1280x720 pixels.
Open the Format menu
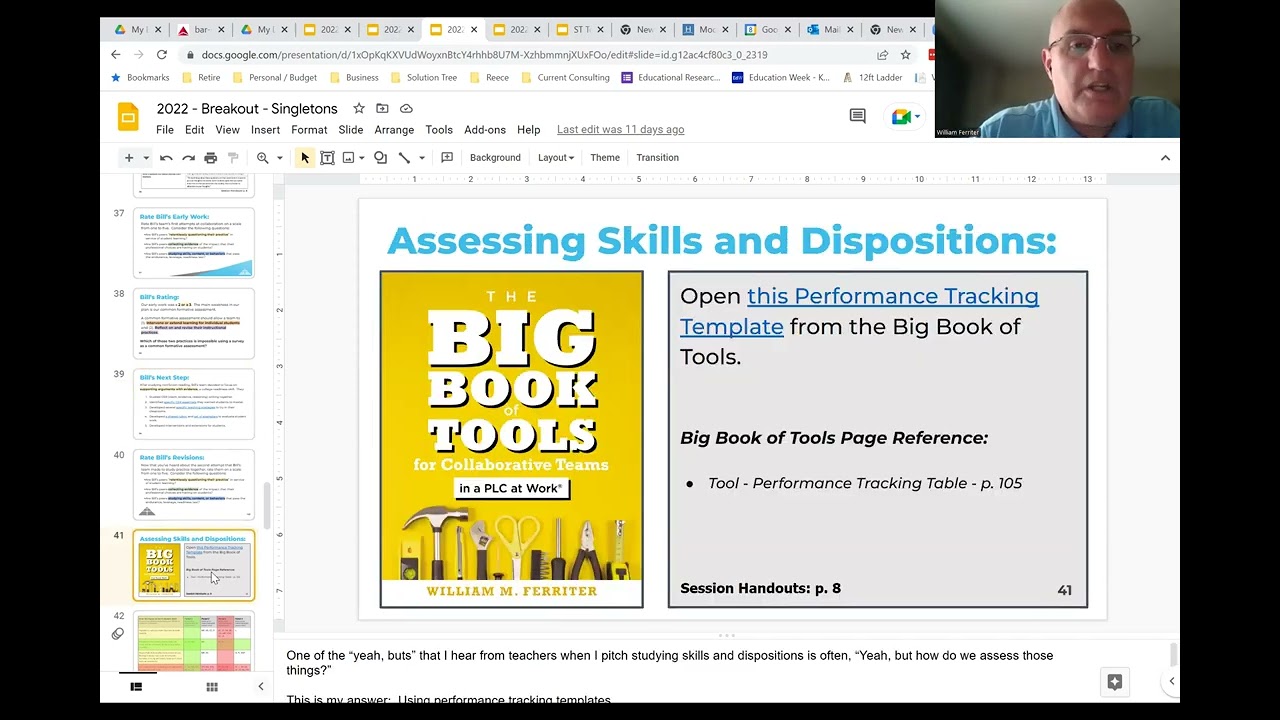tap(309, 130)
